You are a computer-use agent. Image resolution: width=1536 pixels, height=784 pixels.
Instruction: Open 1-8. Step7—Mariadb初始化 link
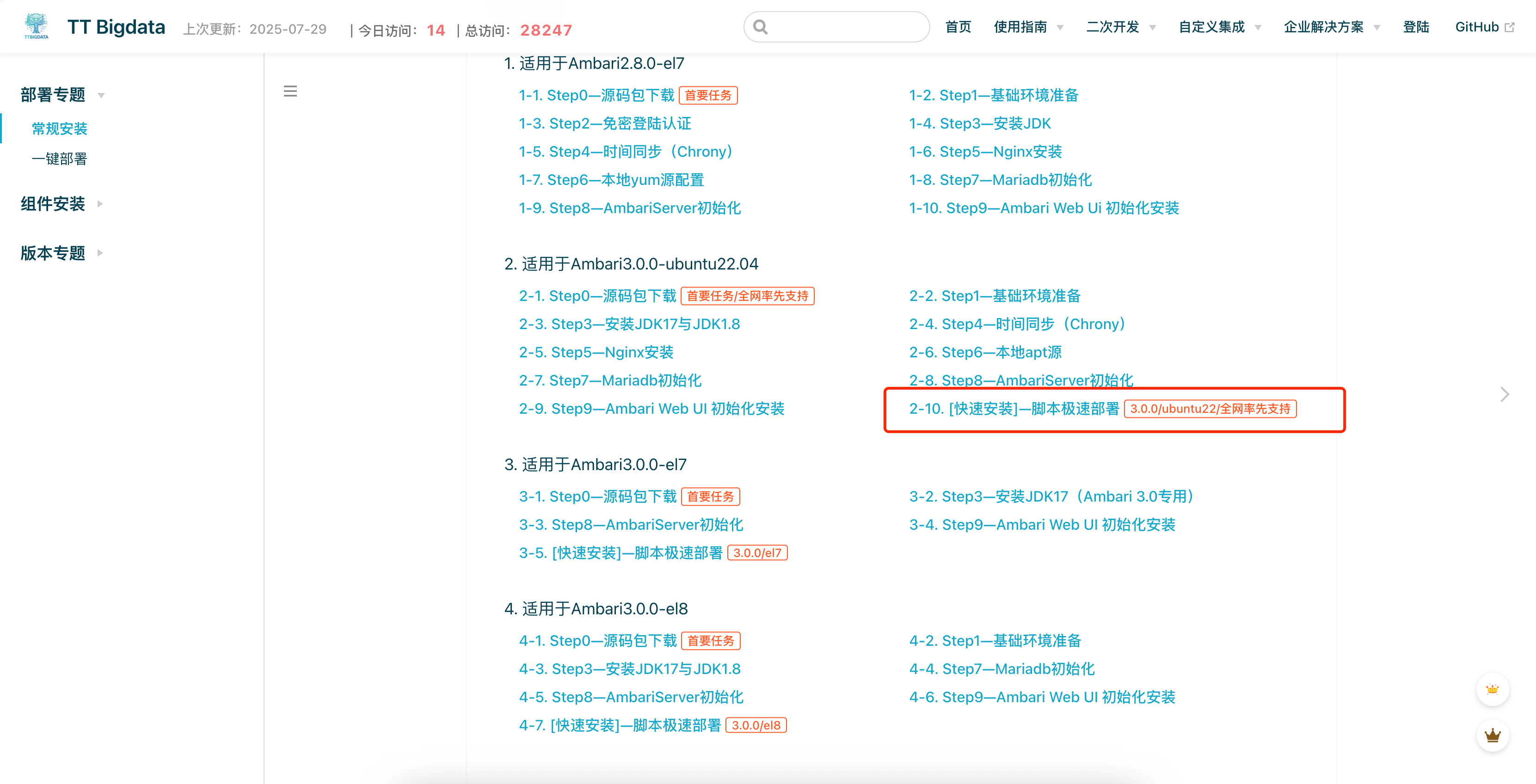coord(1000,179)
